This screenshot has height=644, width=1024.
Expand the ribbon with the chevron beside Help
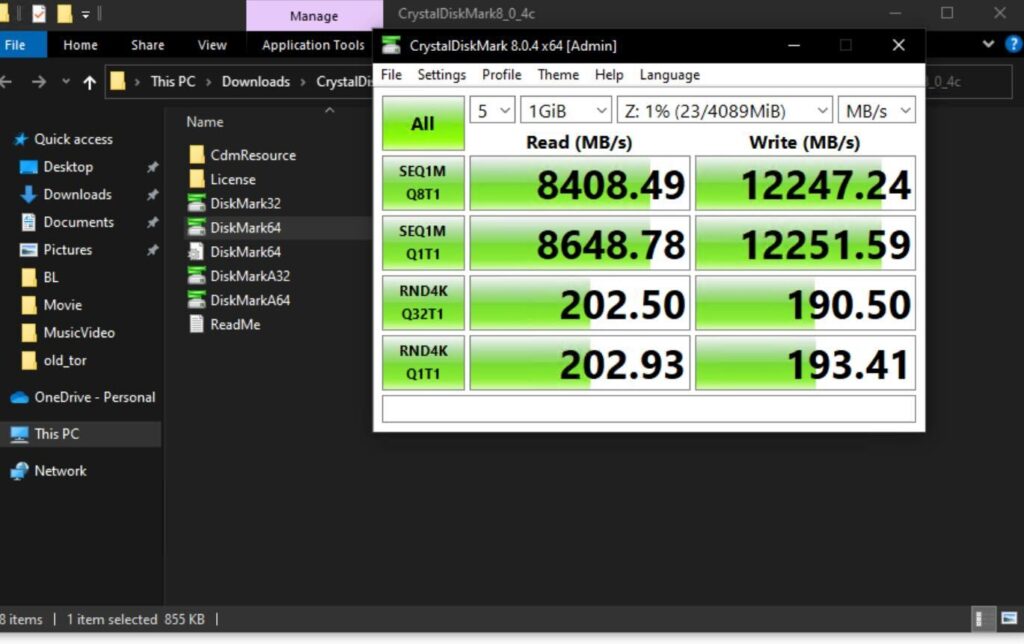click(x=988, y=44)
